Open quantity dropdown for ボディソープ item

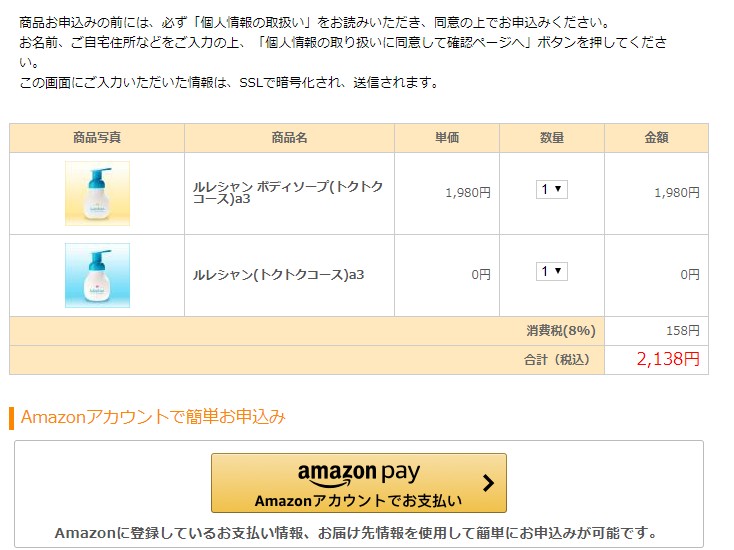(x=552, y=190)
